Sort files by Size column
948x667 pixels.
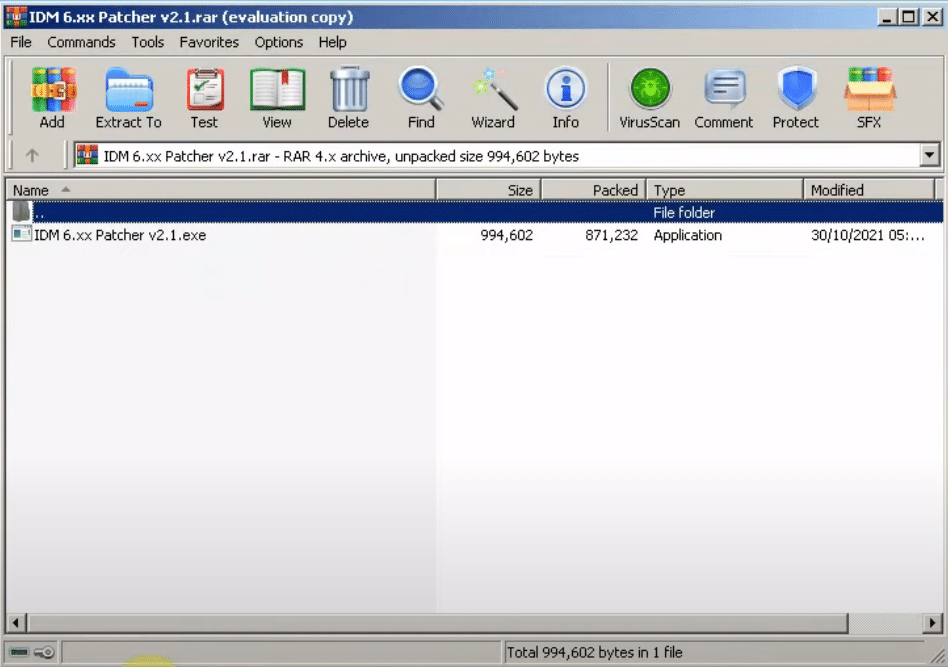click(x=488, y=190)
